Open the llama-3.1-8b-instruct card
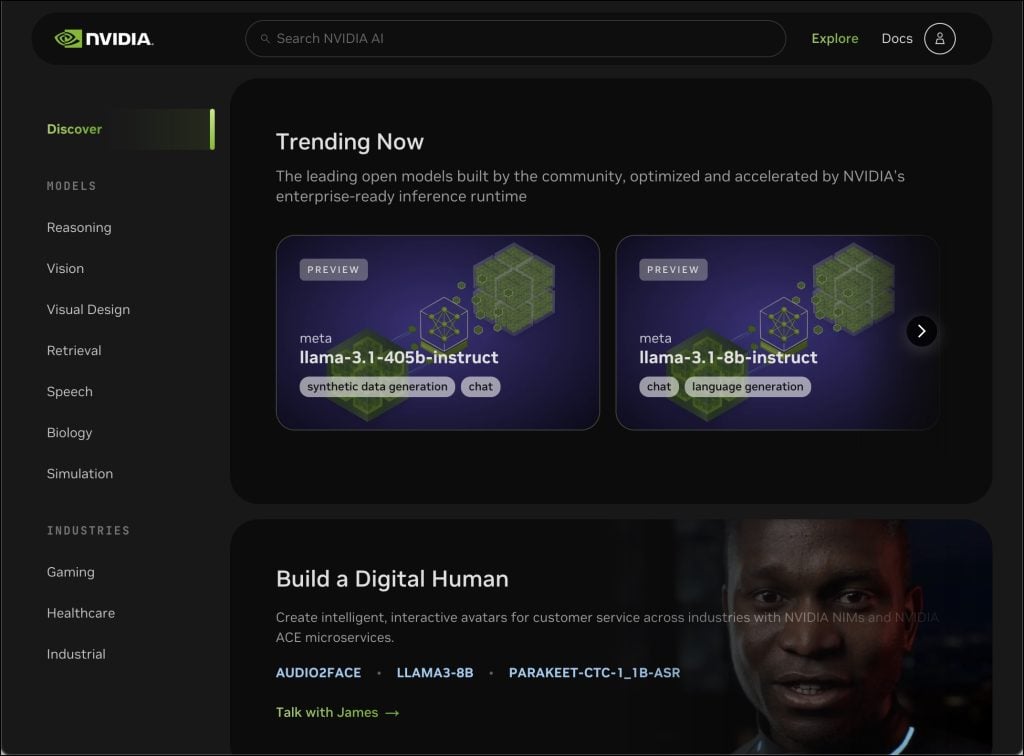Screen dimensions: 1024x756 click(x=777, y=332)
